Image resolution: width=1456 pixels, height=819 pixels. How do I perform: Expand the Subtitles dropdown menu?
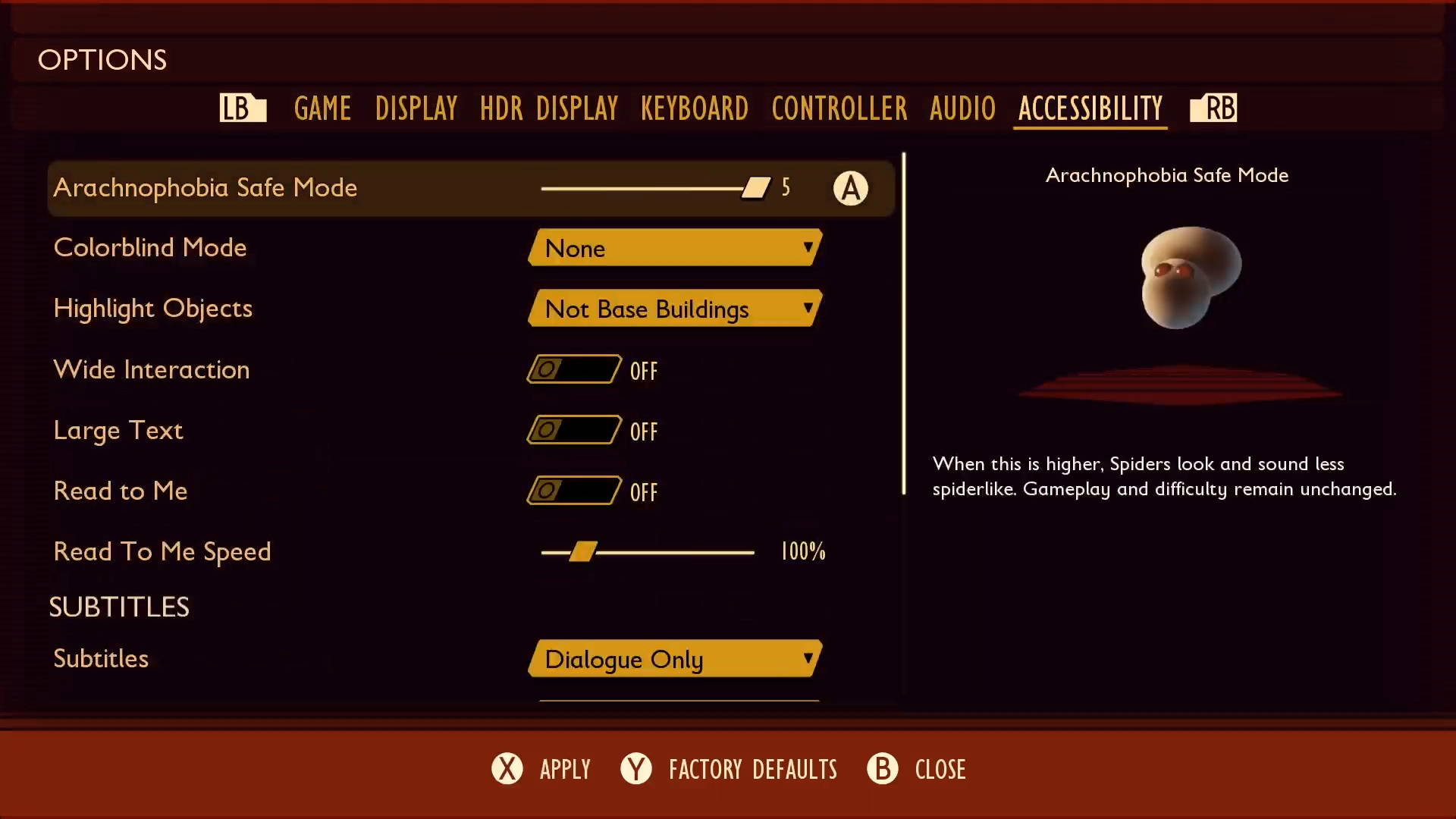(x=677, y=659)
